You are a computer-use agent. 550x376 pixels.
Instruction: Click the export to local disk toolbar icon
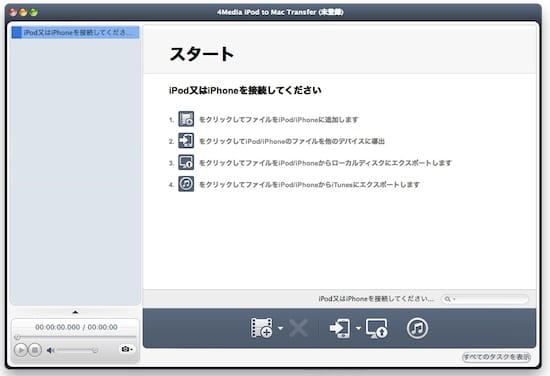coord(376,328)
